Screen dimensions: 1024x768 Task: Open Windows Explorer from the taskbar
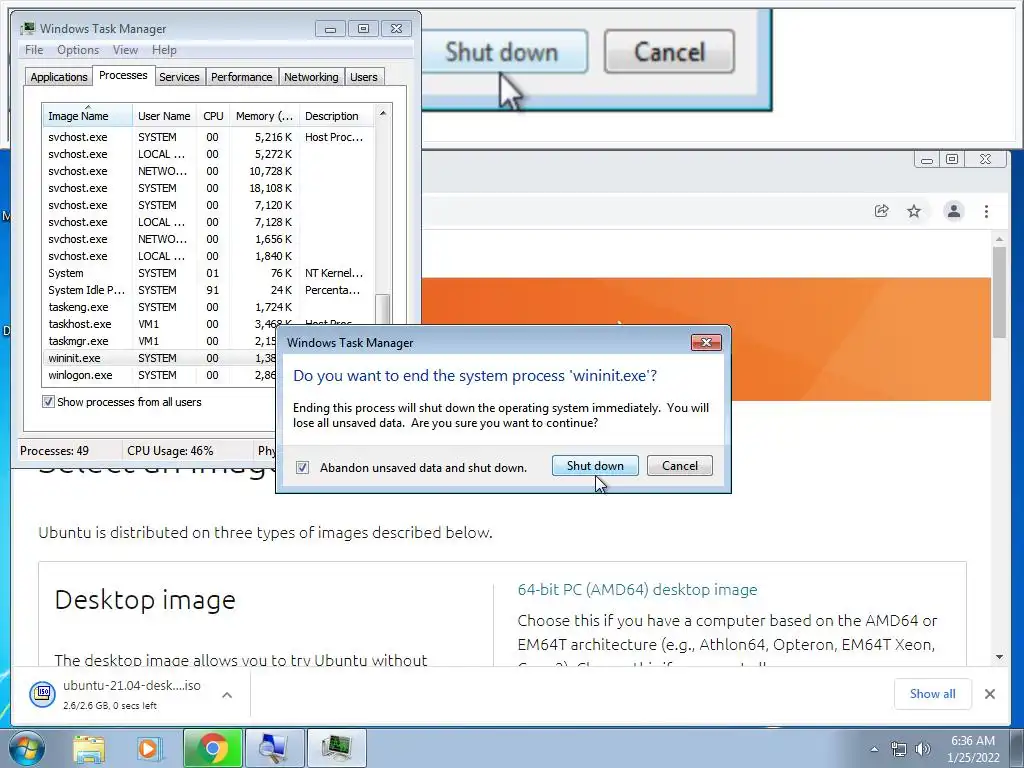coord(88,748)
